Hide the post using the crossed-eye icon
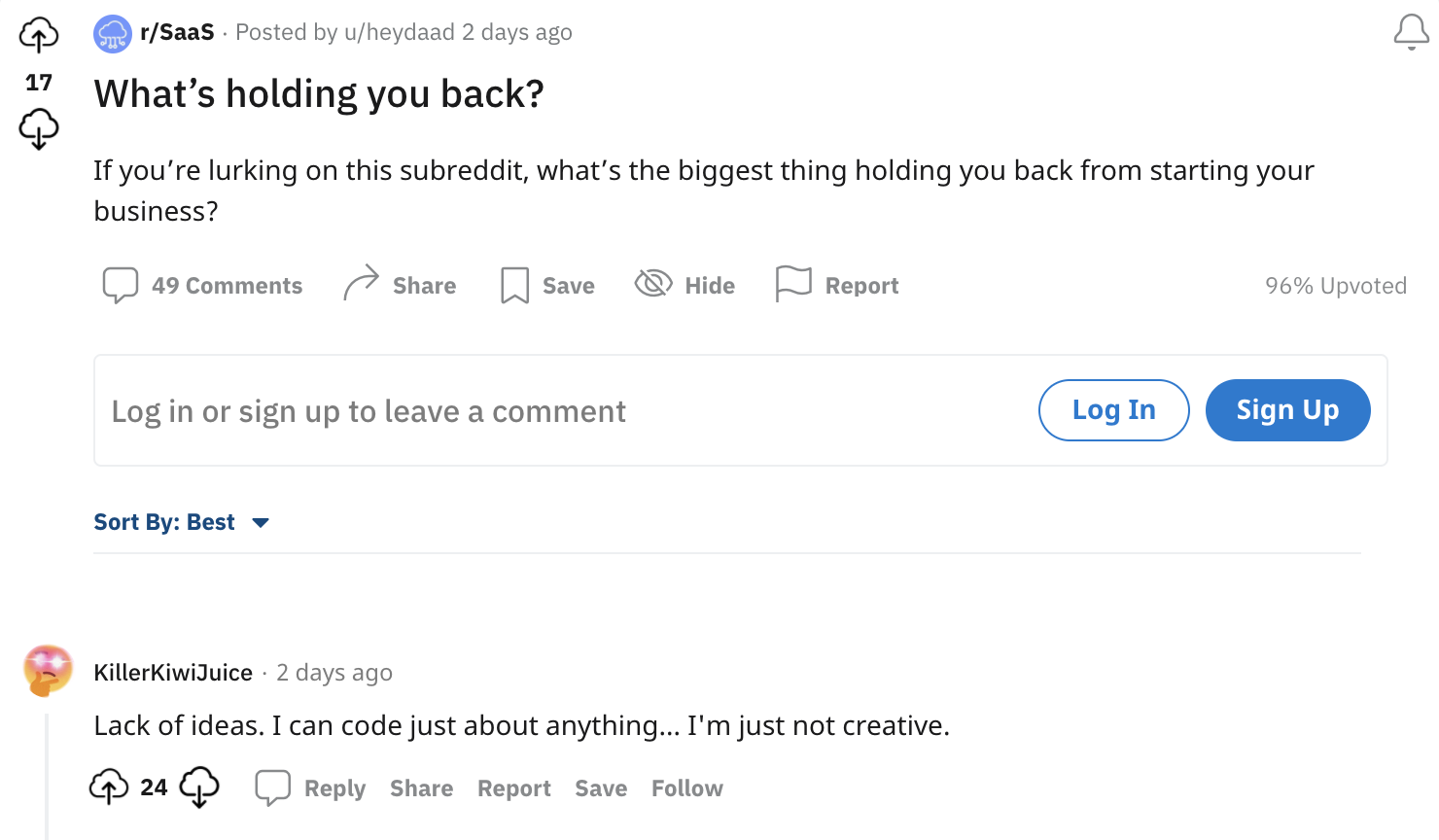The width and height of the screenshot is (1439, 840). coord(653,283)
